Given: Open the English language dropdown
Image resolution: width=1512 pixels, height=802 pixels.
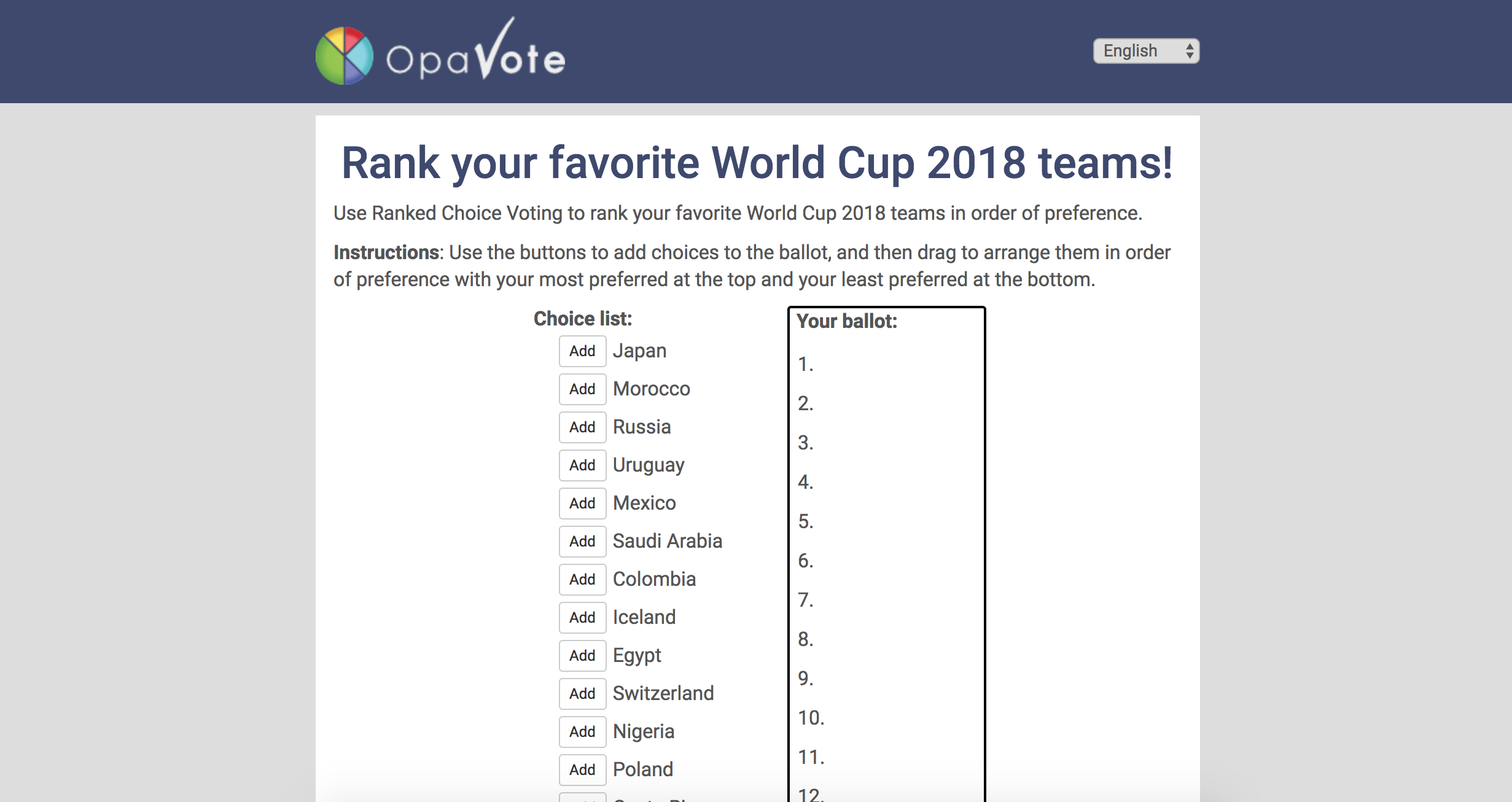Looking at the screenshot, I should (x=1146, y=51).
